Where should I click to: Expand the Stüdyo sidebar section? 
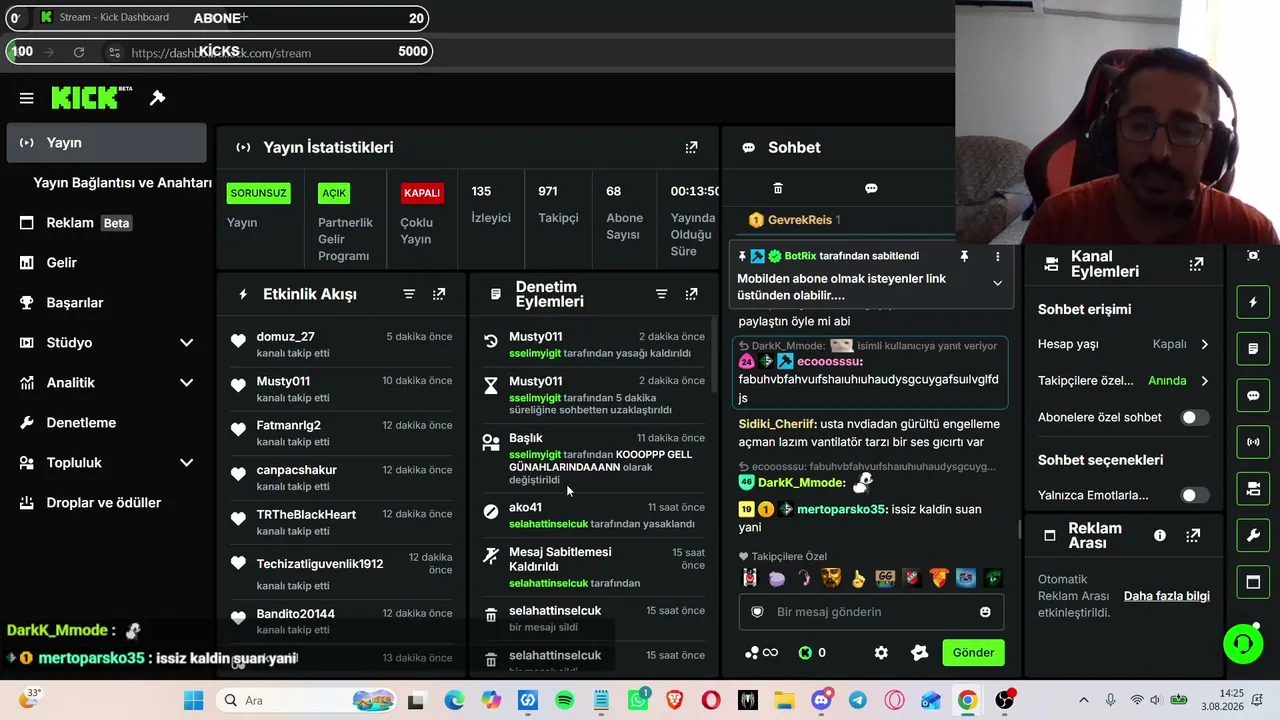click(186, 343)
